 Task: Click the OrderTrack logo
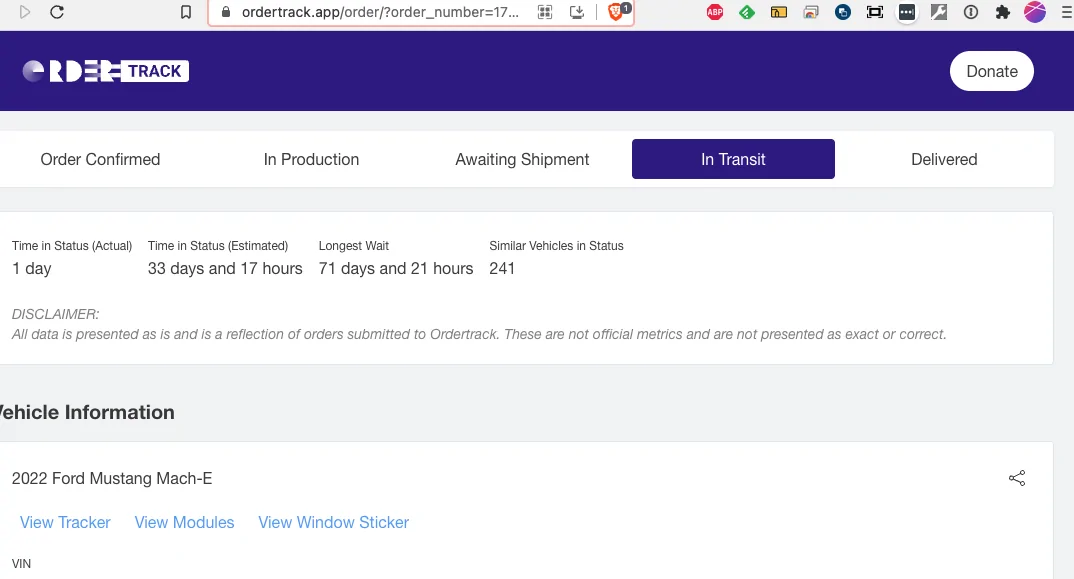tap(105, 71)
